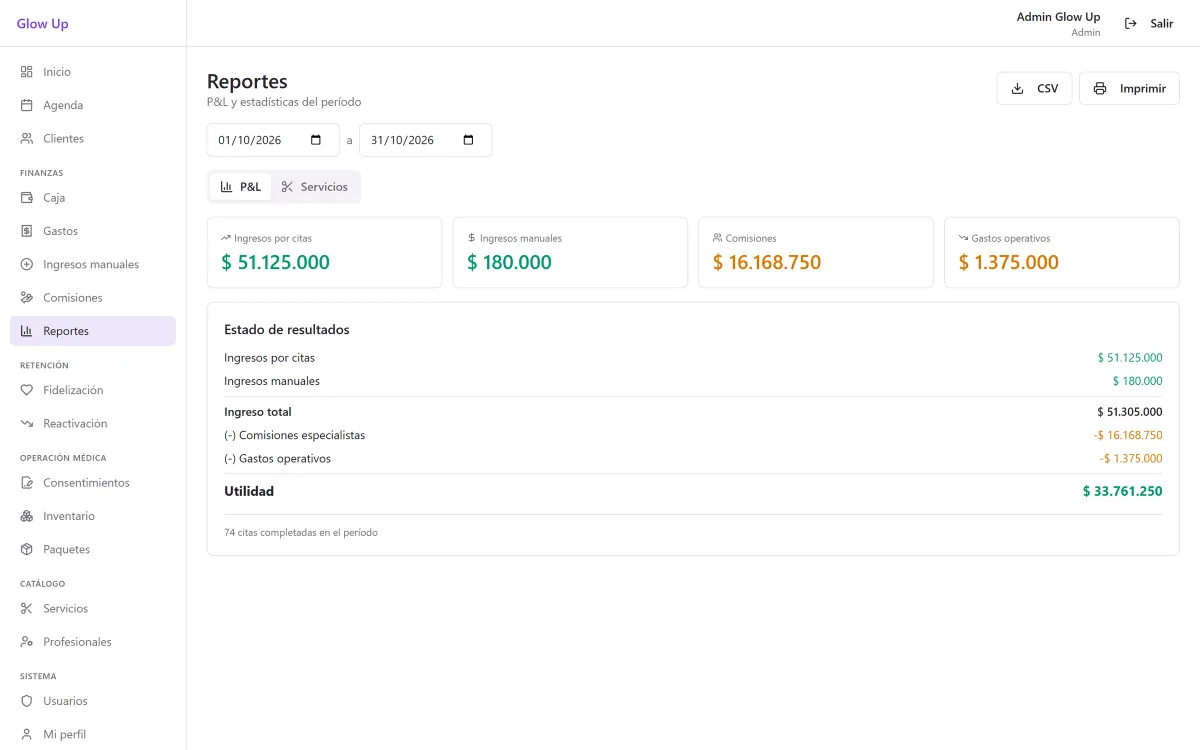Click the 'Estado de resultados' heading

287,329
